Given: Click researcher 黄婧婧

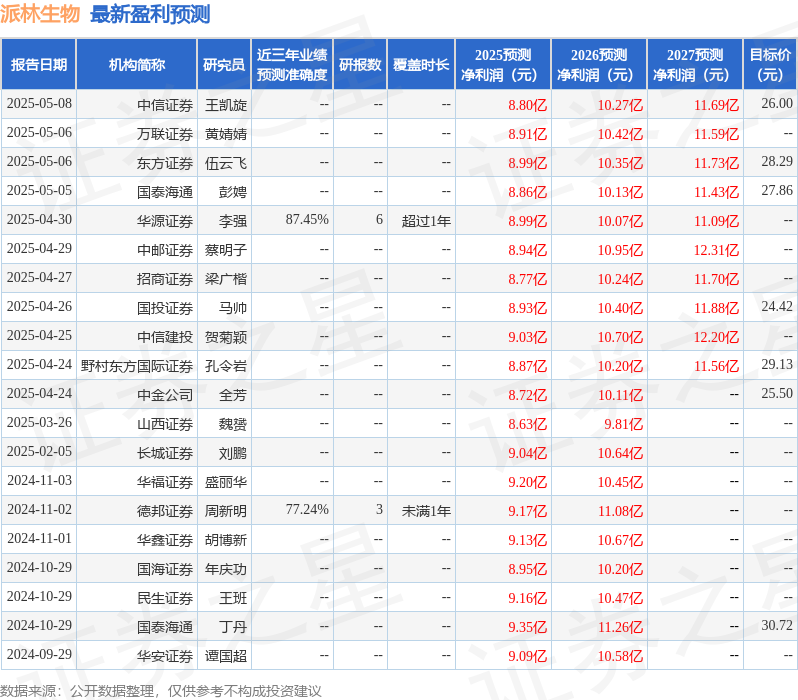Looking at the screenshot, I should coord(225,134).
